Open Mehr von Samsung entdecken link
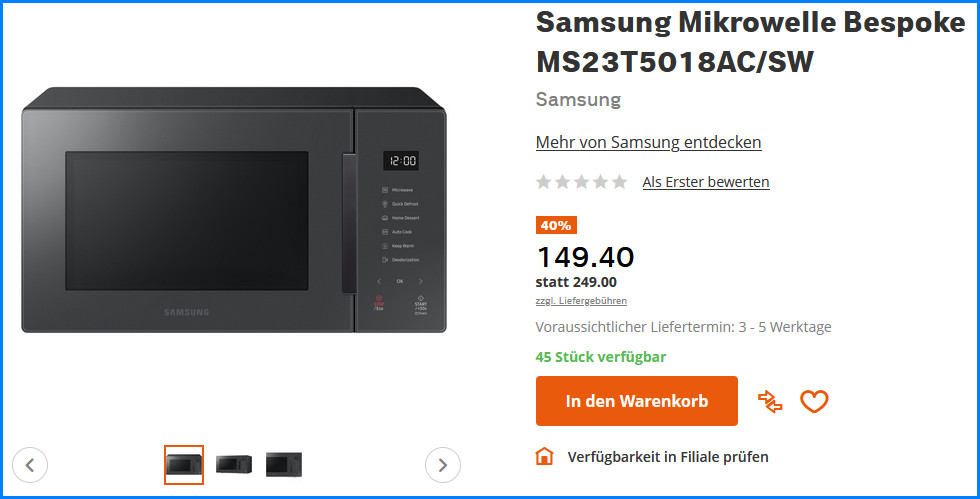 [648, 143]
